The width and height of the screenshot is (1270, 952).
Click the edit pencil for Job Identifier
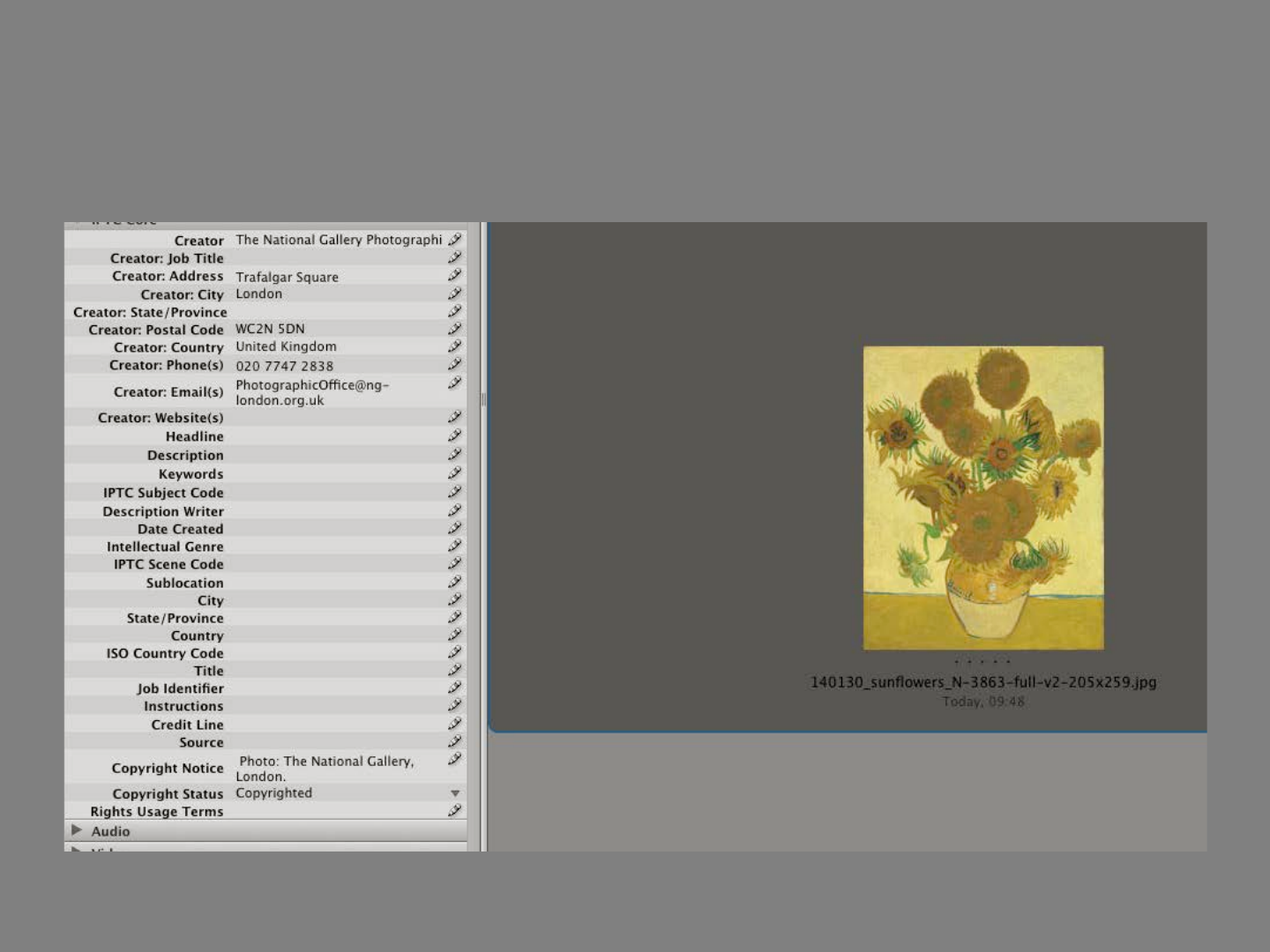point(455,688)
